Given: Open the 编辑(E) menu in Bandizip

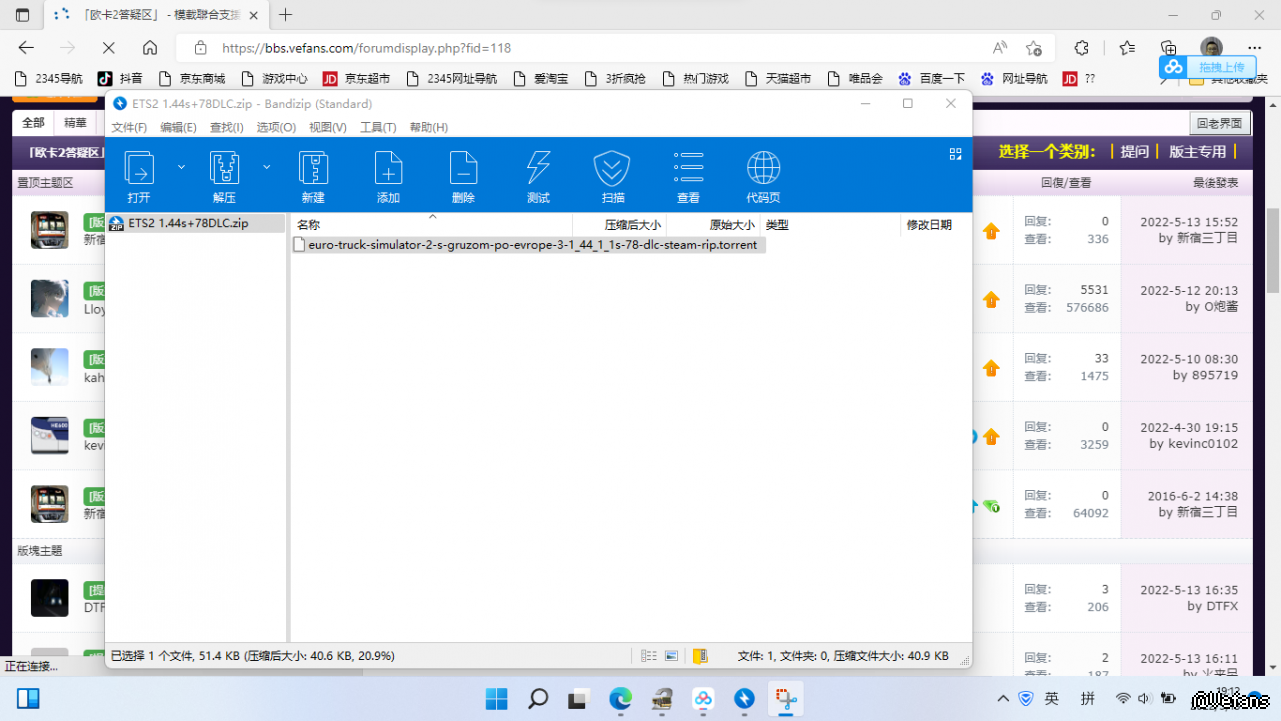Looking at the screenshot, I should (x=178, y=127).
